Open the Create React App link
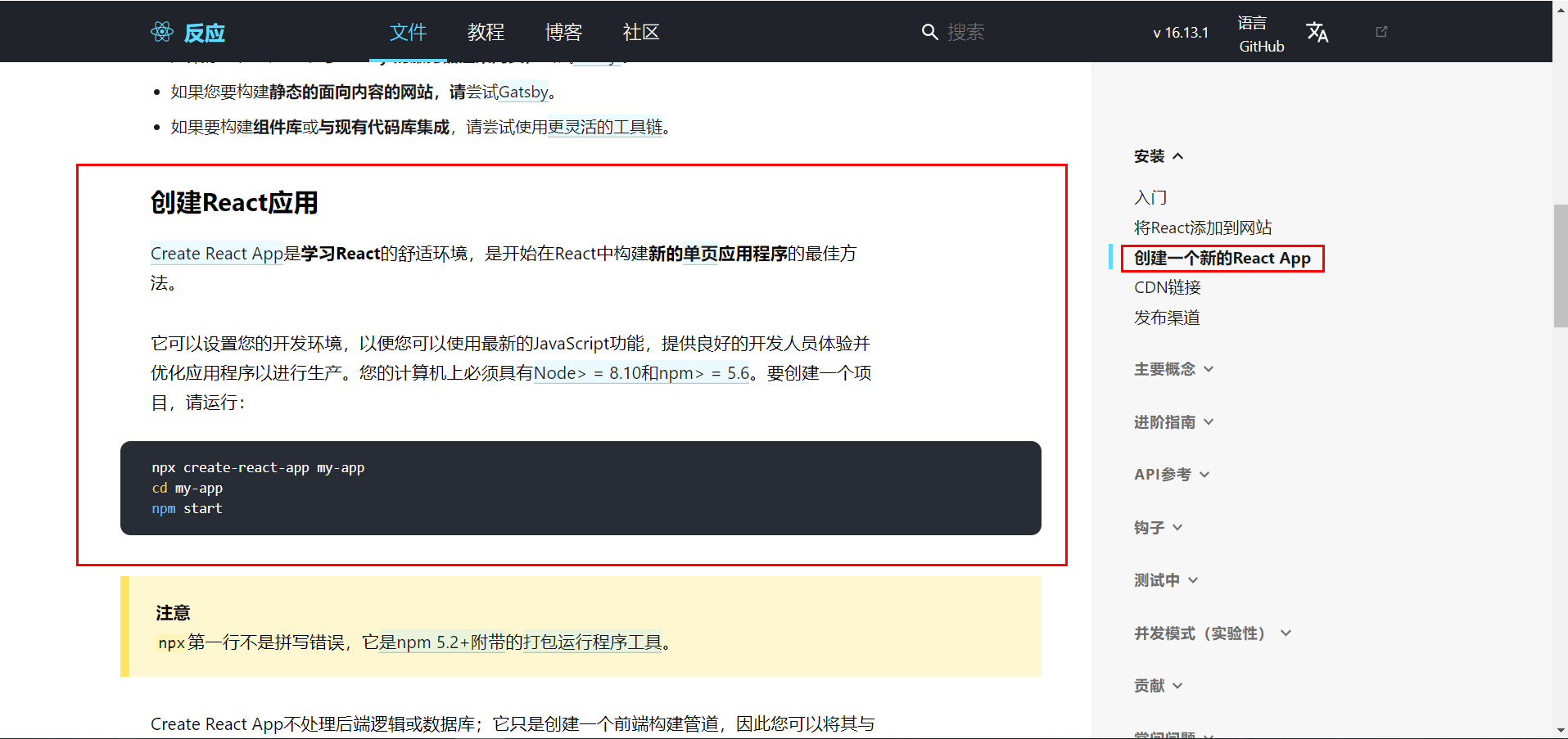This screenshot has width=1568, height=739. click(x=217, y=254)
